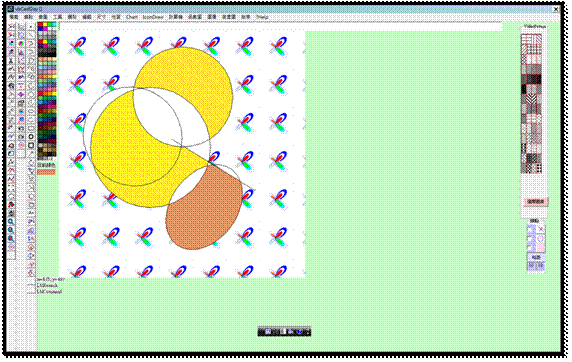Click the orange current fill color box

47,172
